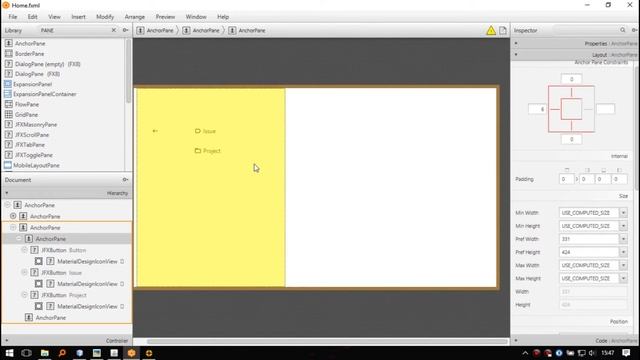Open the Modify menu
The image size is (640, 360).
click(105, 17)
